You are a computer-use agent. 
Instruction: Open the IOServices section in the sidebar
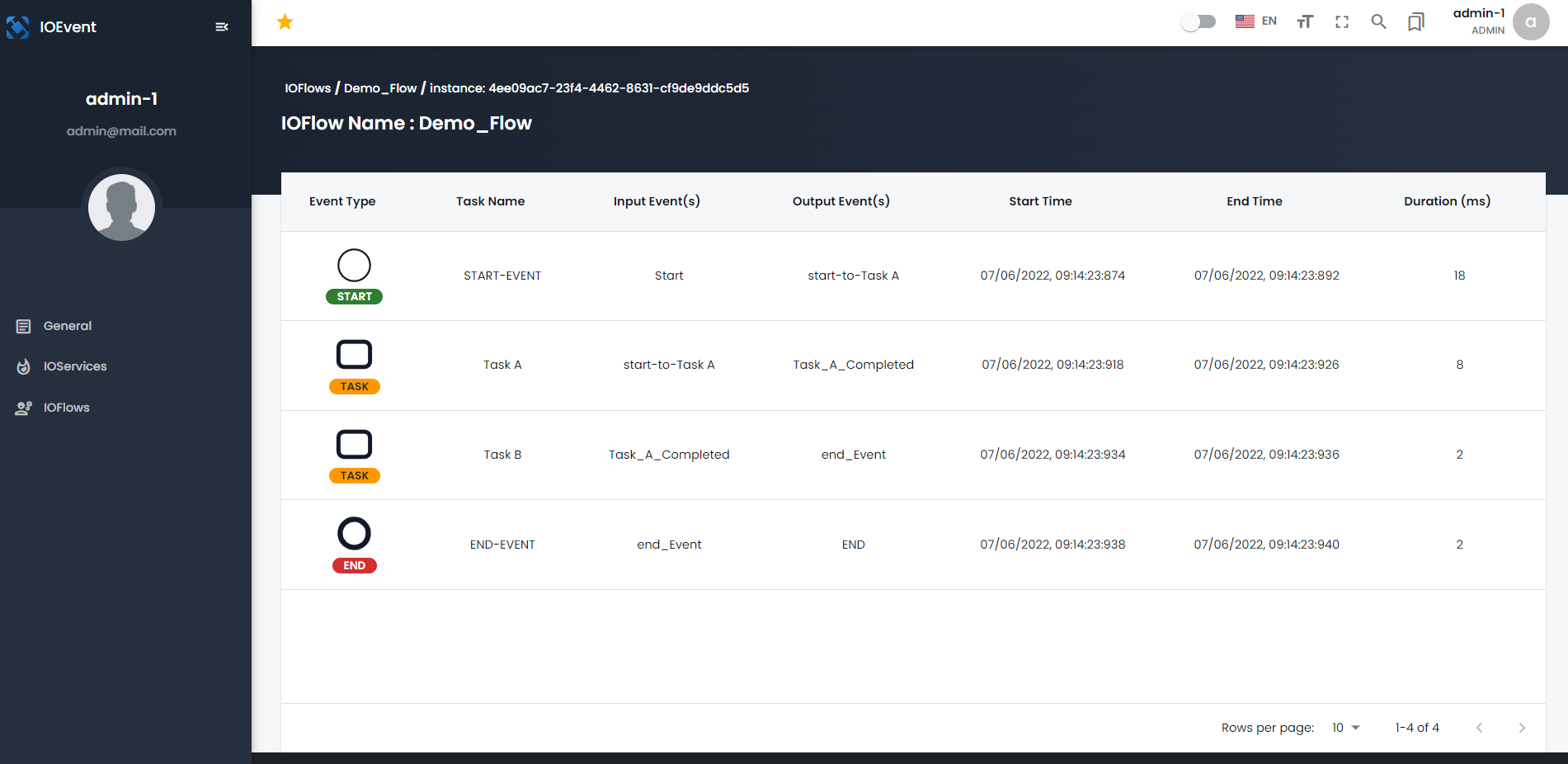[75, 366]
